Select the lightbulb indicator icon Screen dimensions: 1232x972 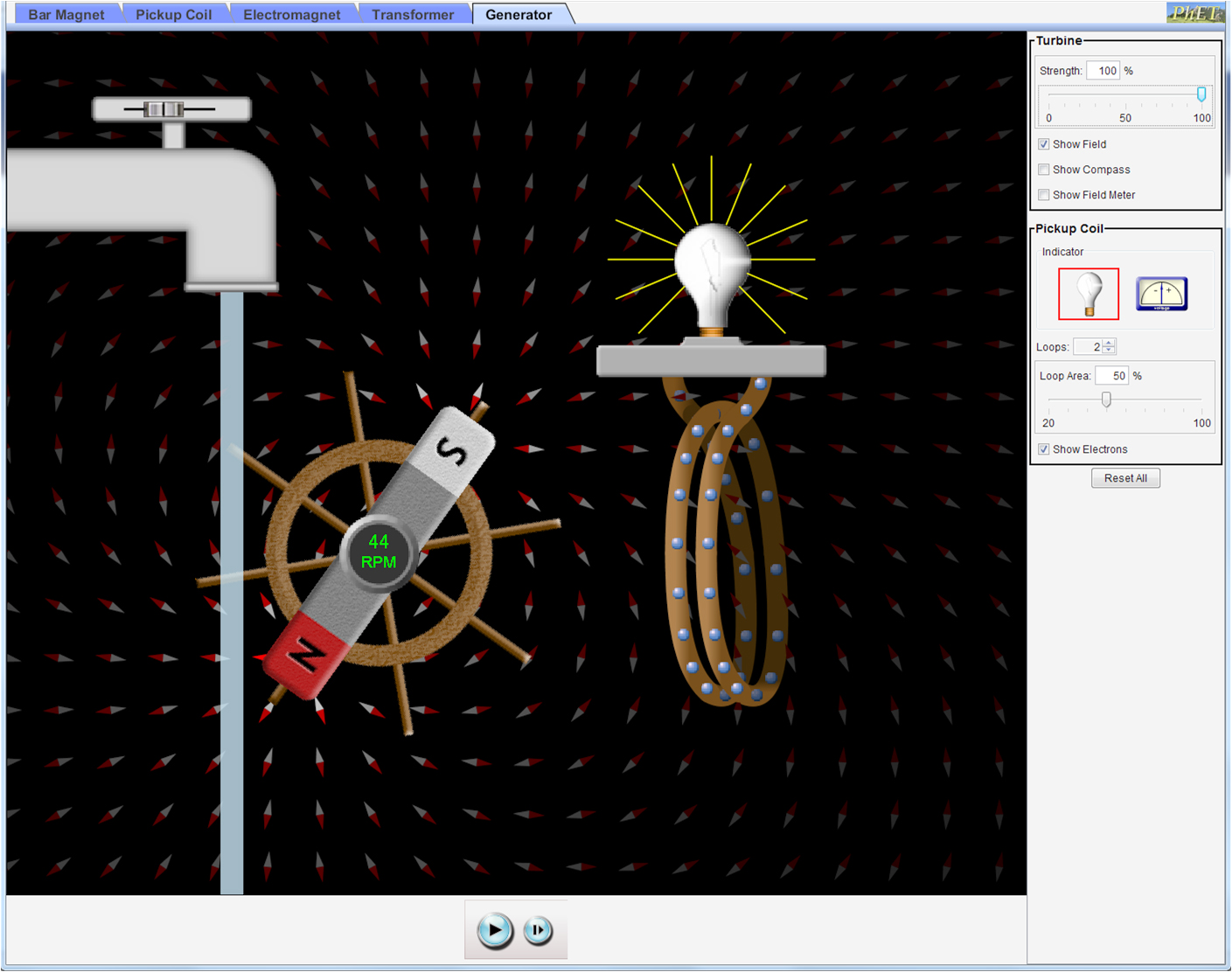coord(1088,294)
